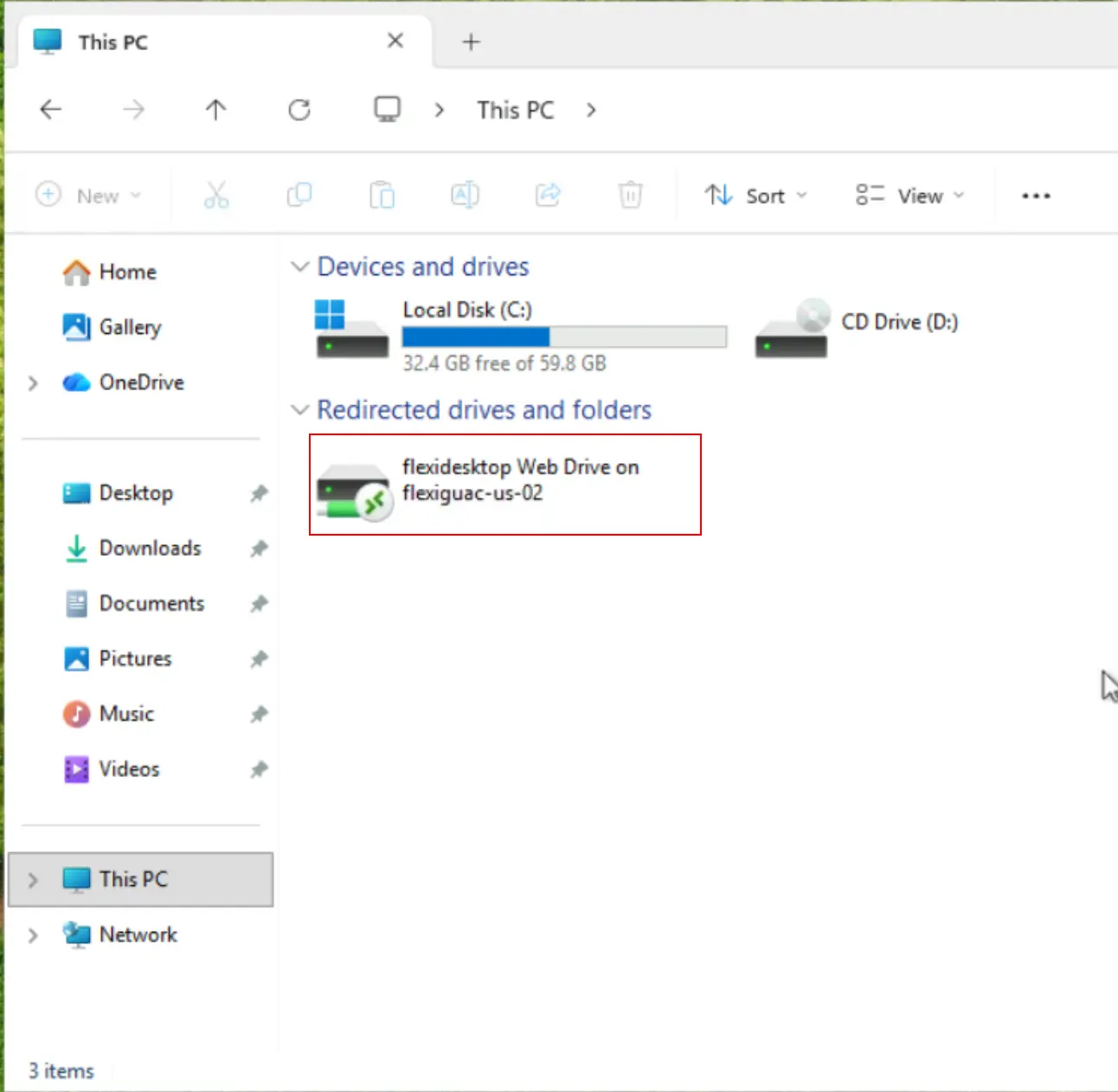The width and height of the screenshot is (1118, 1092).
Task: Click the Cut scissors icon
Action: (x=216, y=196)
